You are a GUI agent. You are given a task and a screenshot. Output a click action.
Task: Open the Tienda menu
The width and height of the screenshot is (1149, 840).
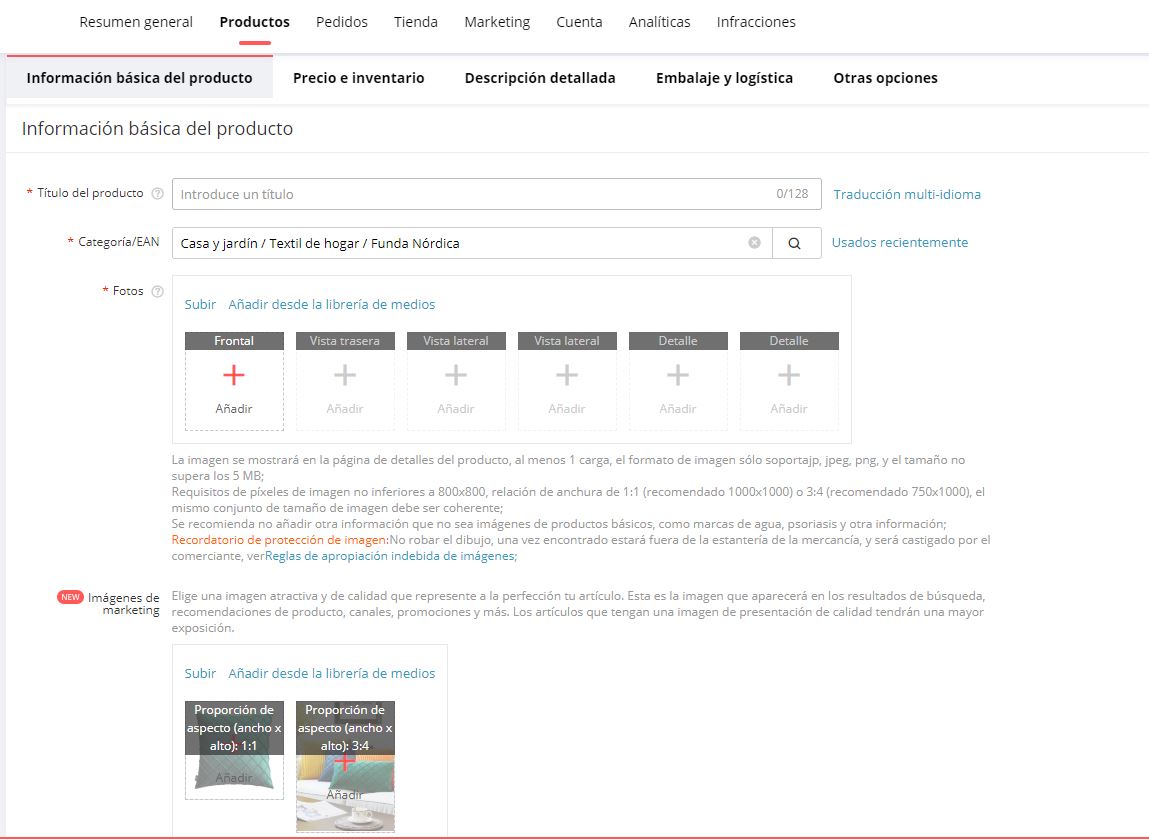click(x=415, y=22)
